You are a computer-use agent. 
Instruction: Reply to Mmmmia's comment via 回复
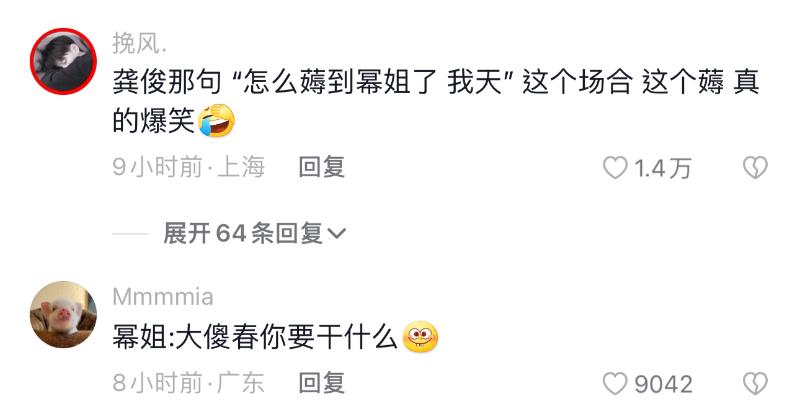321,383
